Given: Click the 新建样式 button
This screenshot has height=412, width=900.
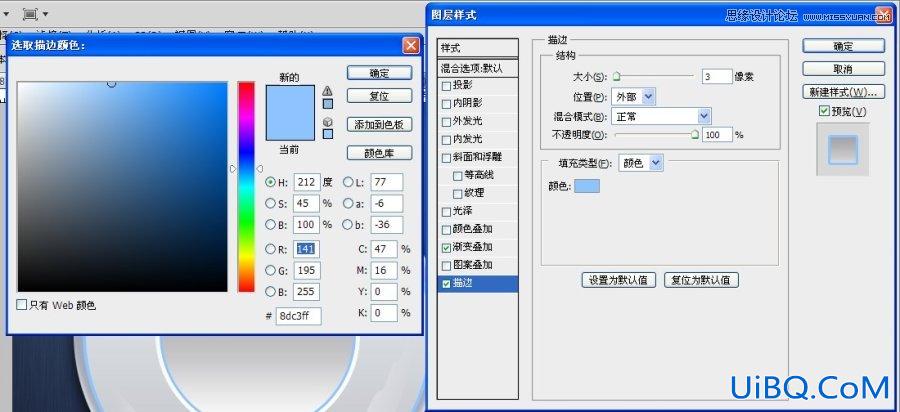Looking at the screenshot, I should 843,92.
